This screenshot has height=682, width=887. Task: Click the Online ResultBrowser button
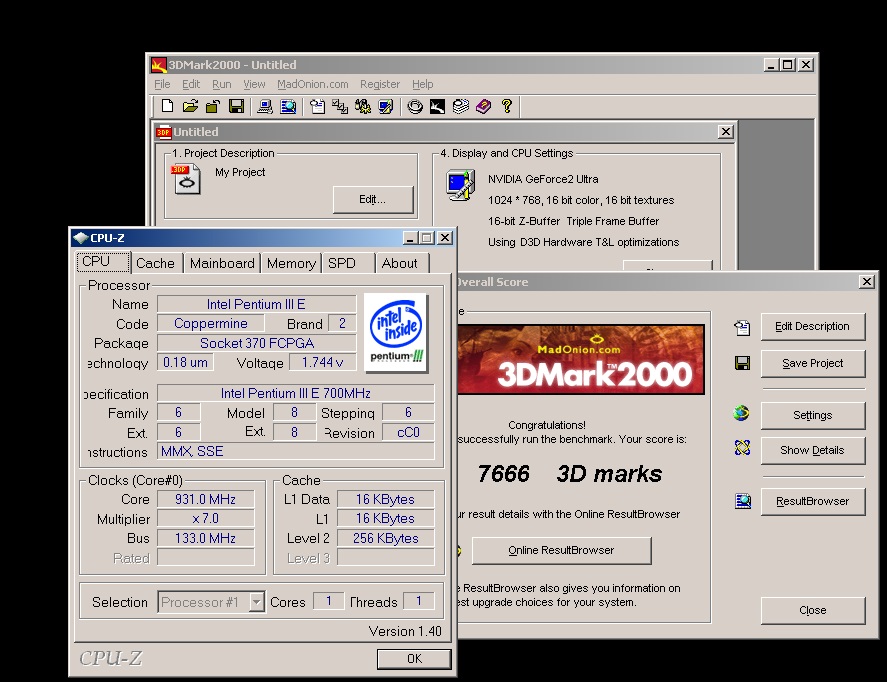pyautogui.click(x=561, y=550)
